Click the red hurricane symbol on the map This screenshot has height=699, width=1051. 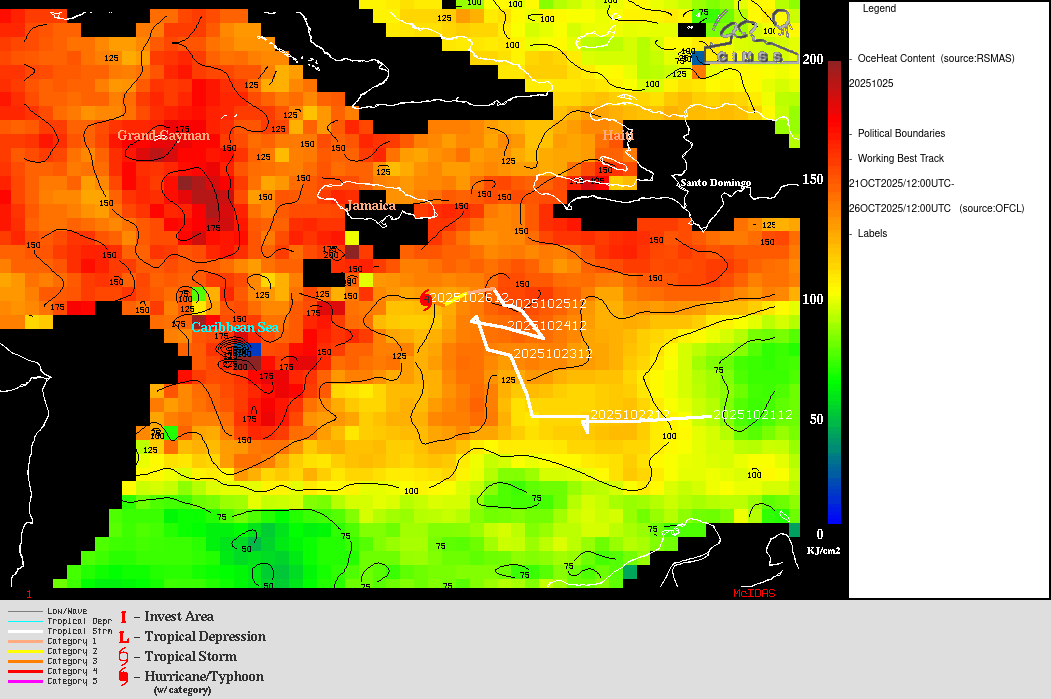coord(427,299)
